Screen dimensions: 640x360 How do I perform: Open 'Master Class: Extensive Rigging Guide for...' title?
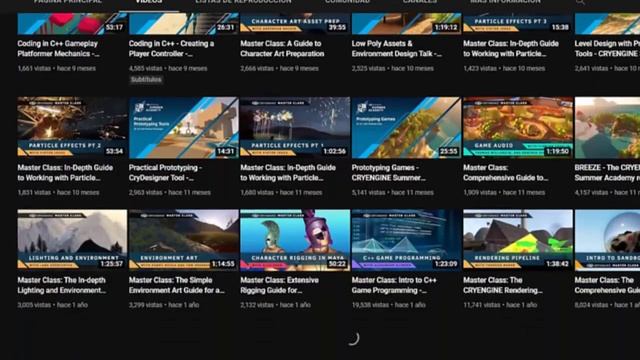(x=280, y=285)
